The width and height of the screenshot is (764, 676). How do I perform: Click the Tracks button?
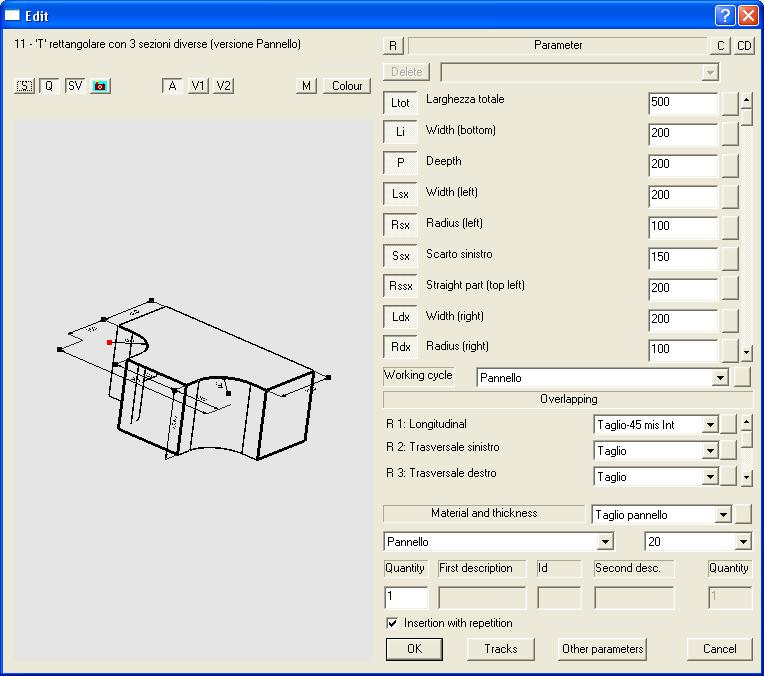click(500, 649)
